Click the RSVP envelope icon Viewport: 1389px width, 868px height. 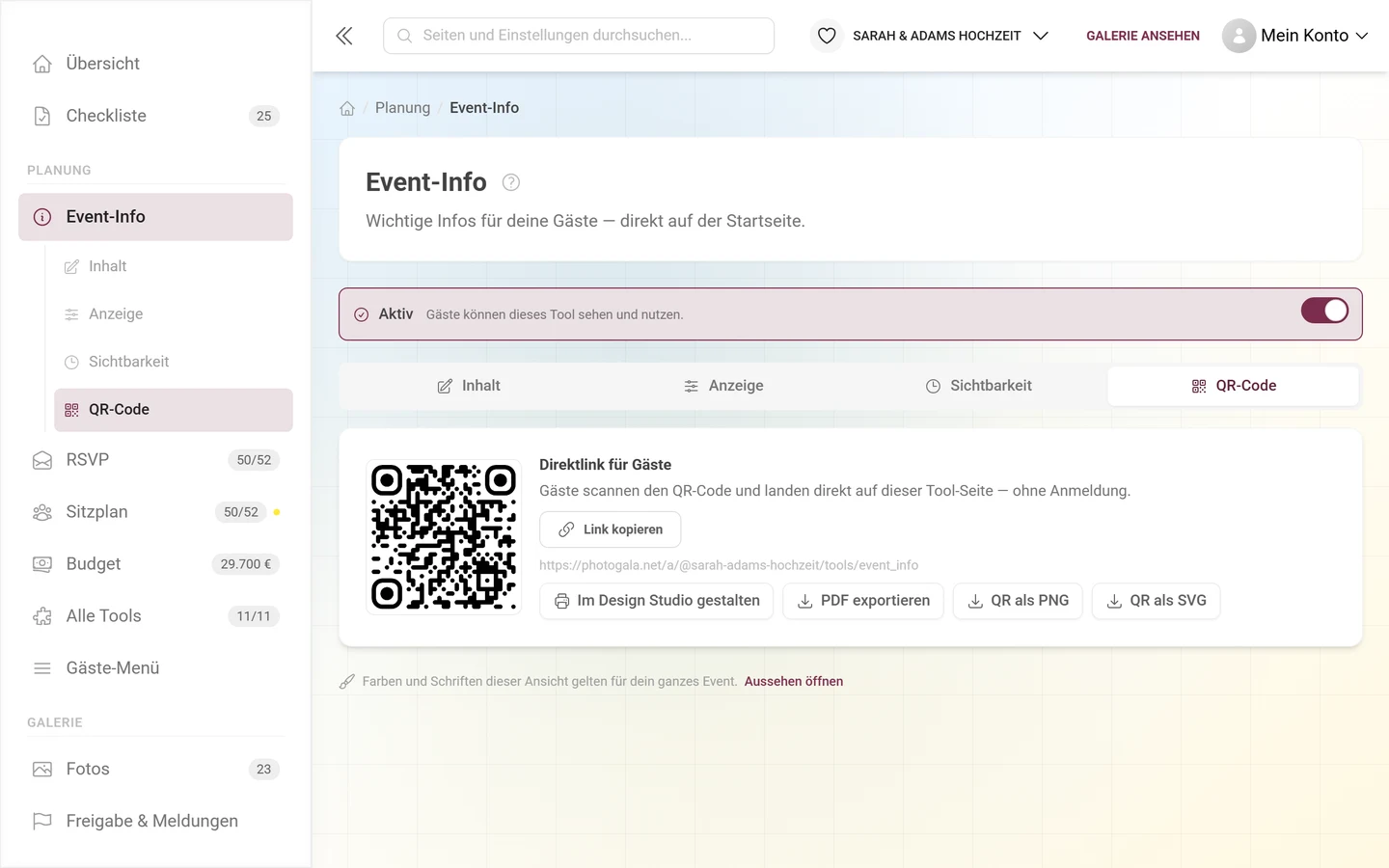[42, 460]
